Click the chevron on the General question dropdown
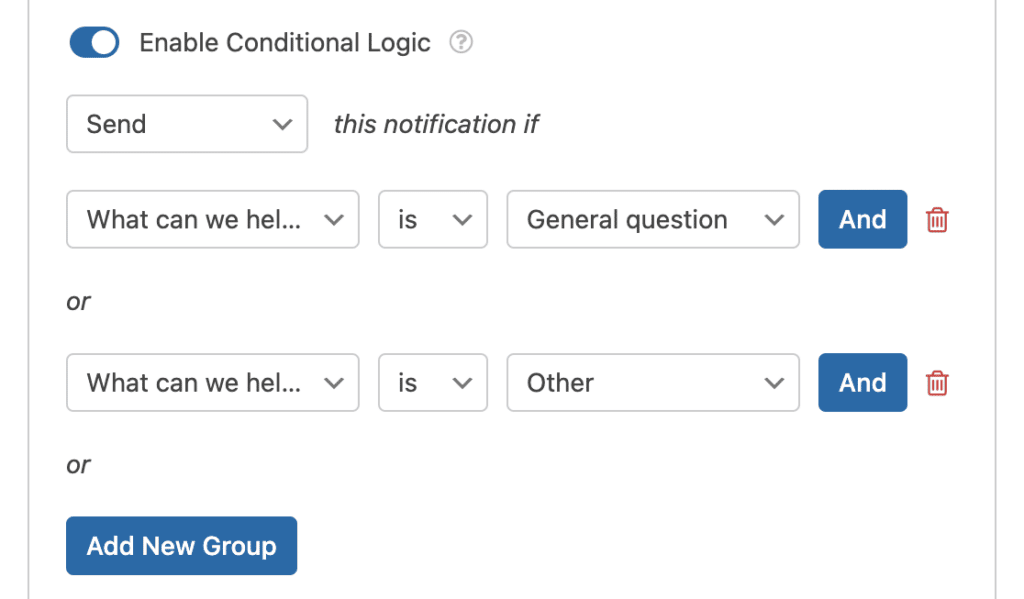The image size is (1024, 599). tap(774, 219)
